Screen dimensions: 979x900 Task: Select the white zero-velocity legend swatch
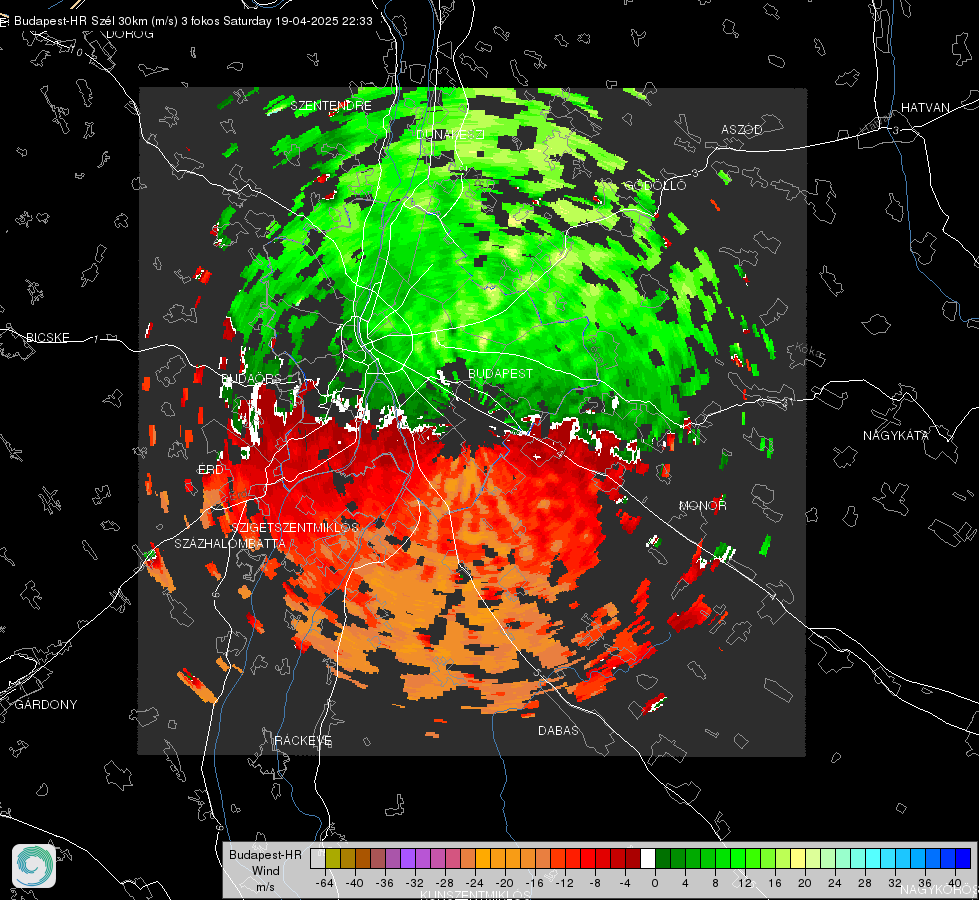pos(647,858)
